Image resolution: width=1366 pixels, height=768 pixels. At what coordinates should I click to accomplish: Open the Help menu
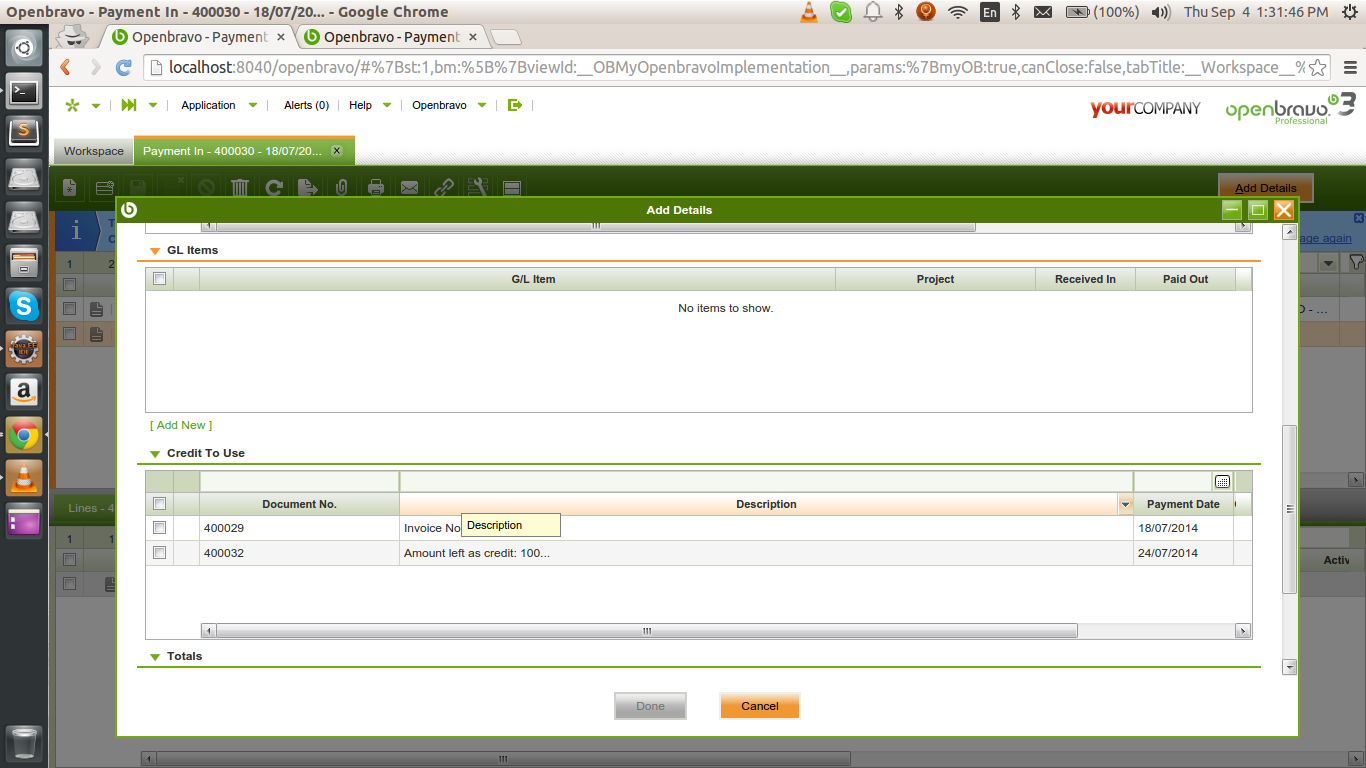[360, 105]
